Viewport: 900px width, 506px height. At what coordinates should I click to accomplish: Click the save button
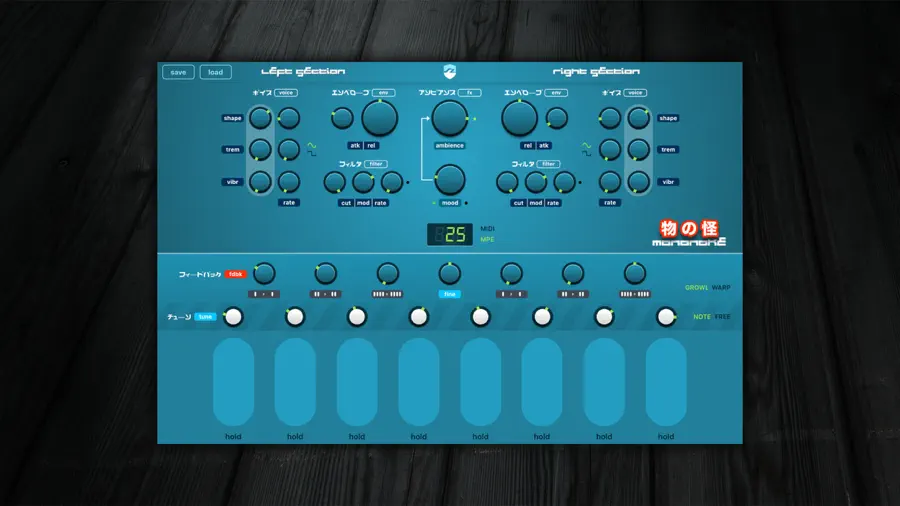click(179, 72)
